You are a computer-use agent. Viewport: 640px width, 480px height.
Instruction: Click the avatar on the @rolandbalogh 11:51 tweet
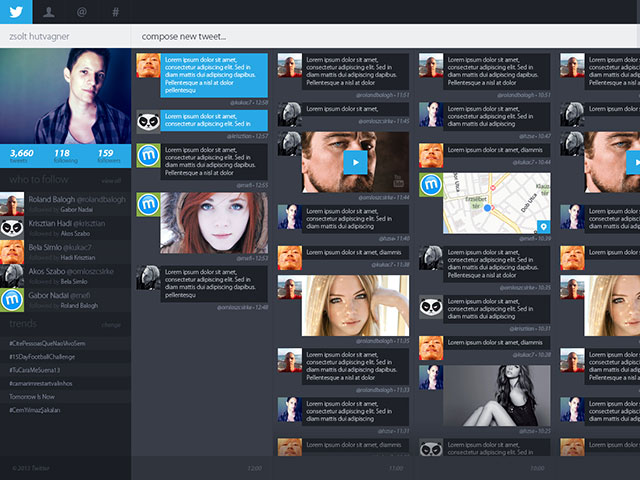290,65
